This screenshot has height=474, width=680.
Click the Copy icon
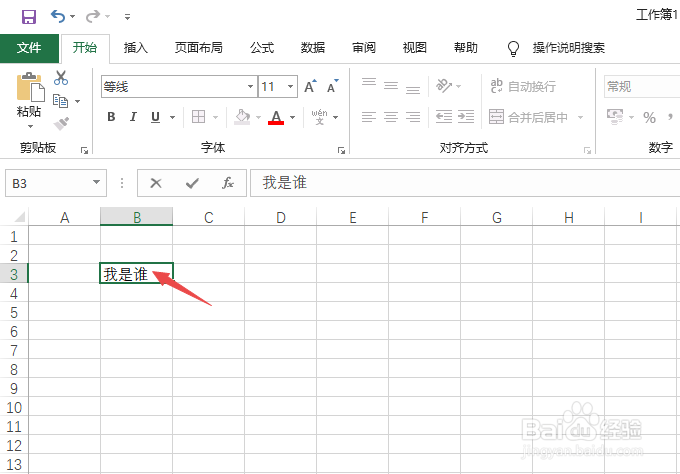coord(60,101)
